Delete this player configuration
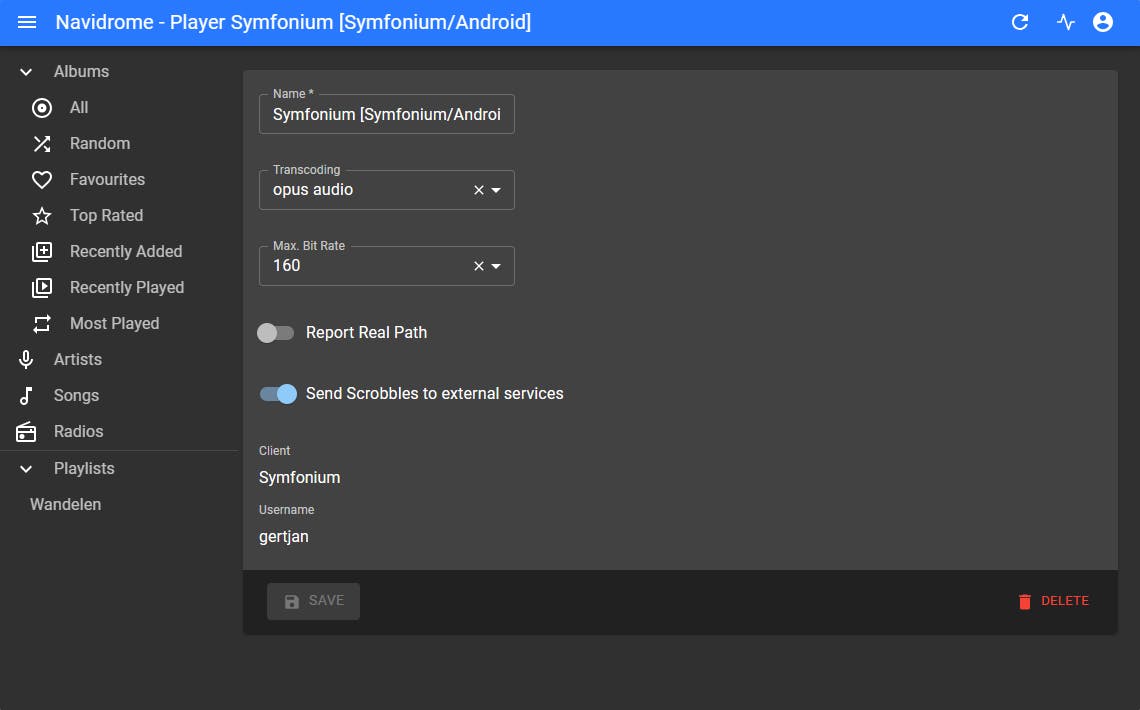Image resolution: width=1140 pixels, height=710 pixels. (1054, 601)
